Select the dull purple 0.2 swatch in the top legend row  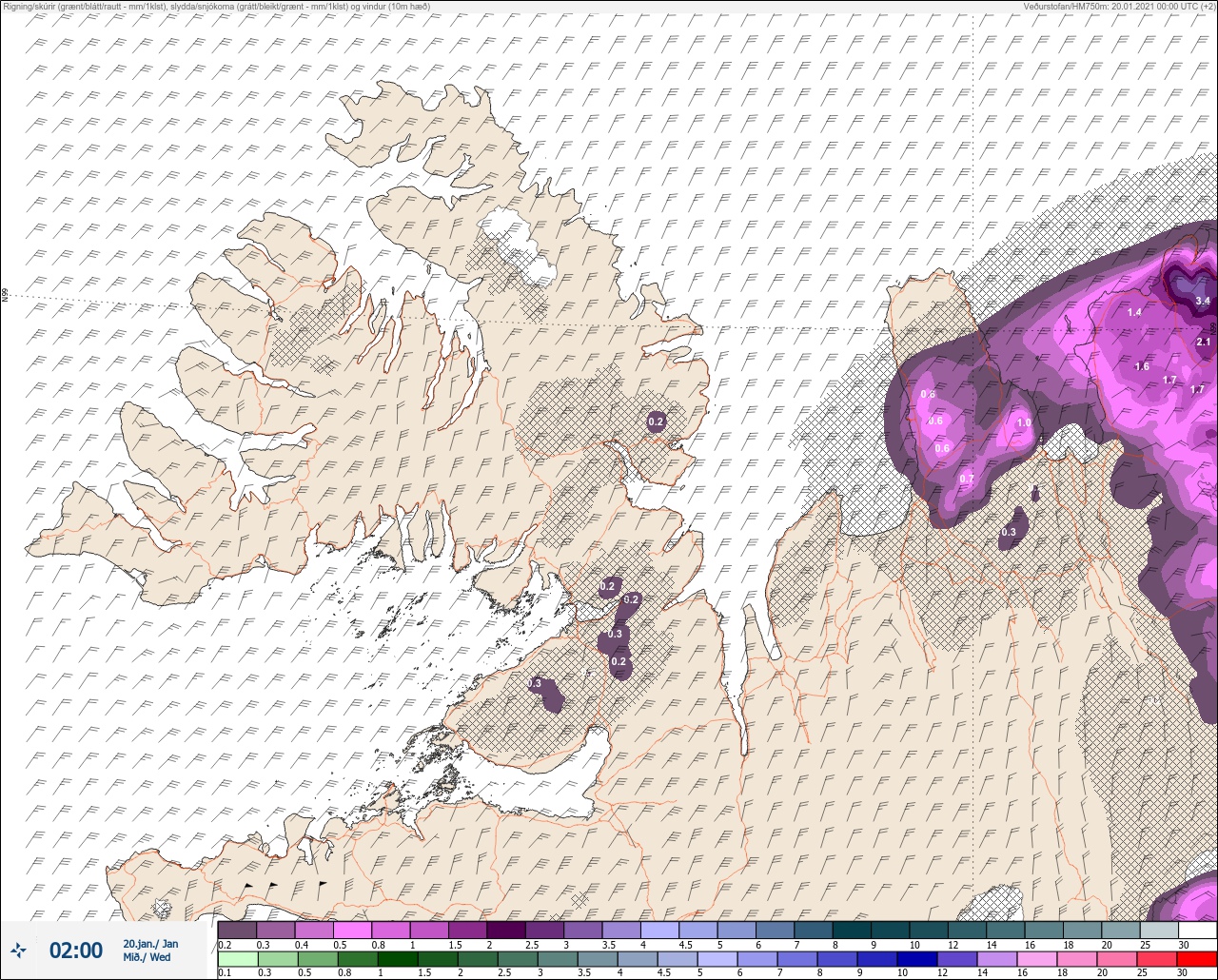point(237,930)
